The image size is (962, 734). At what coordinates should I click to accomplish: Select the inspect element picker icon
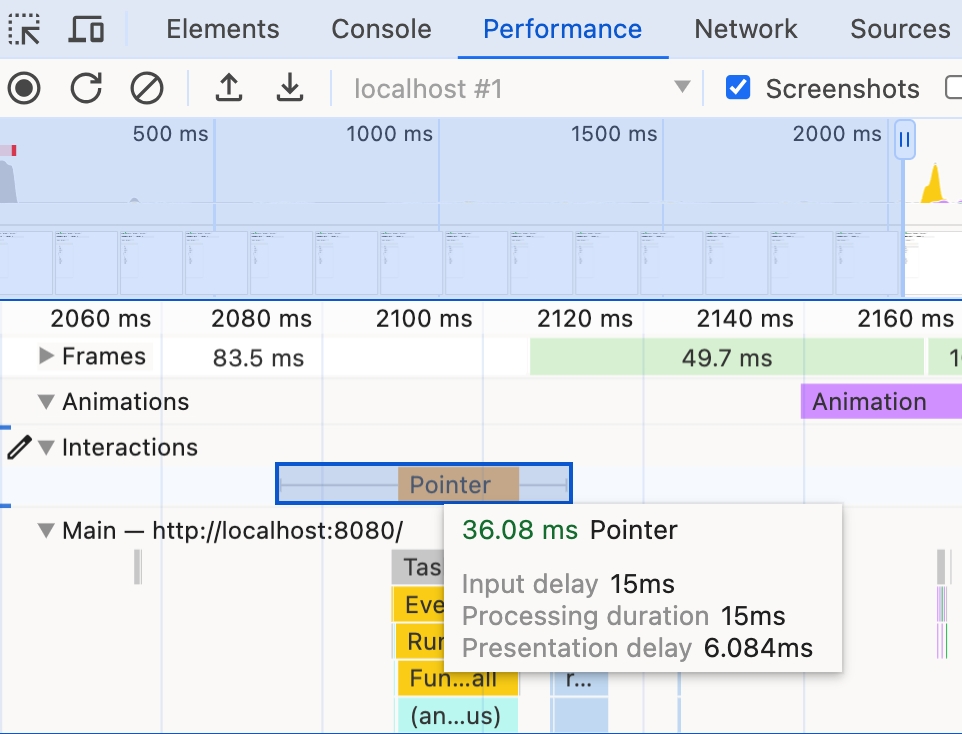click(24, 29)
